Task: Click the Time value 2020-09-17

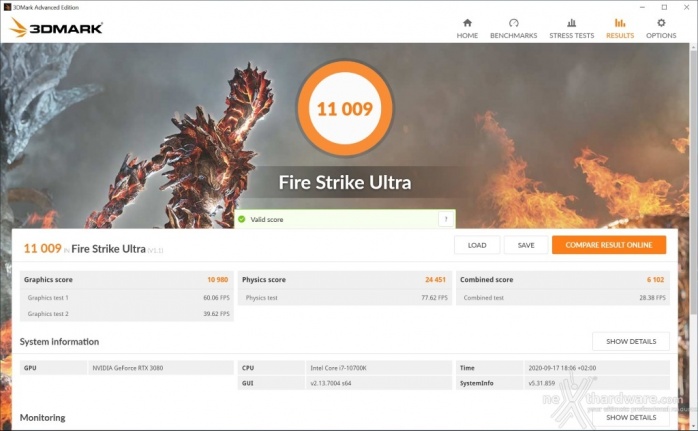Action: [562, 368]
